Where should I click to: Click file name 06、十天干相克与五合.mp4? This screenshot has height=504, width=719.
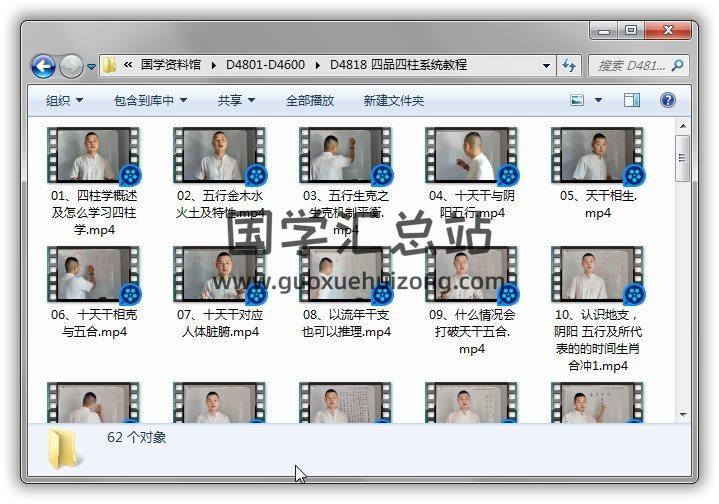click(94, 323)
